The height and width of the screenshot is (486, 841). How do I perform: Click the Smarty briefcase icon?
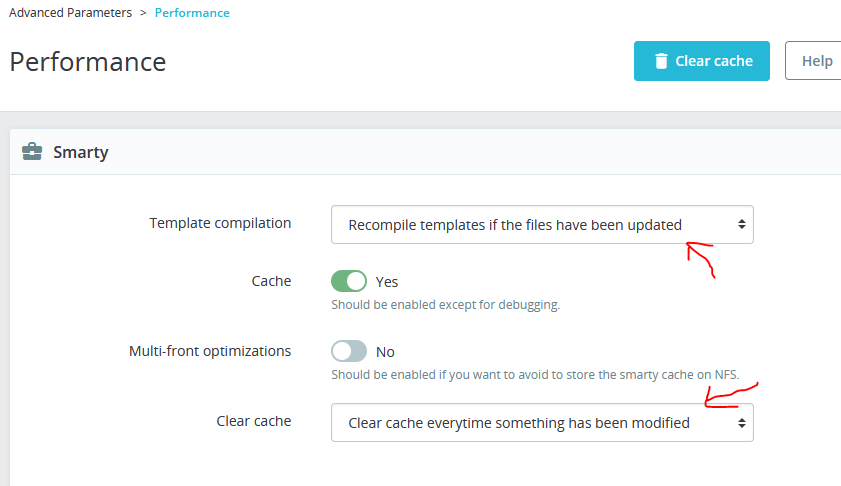32,152
